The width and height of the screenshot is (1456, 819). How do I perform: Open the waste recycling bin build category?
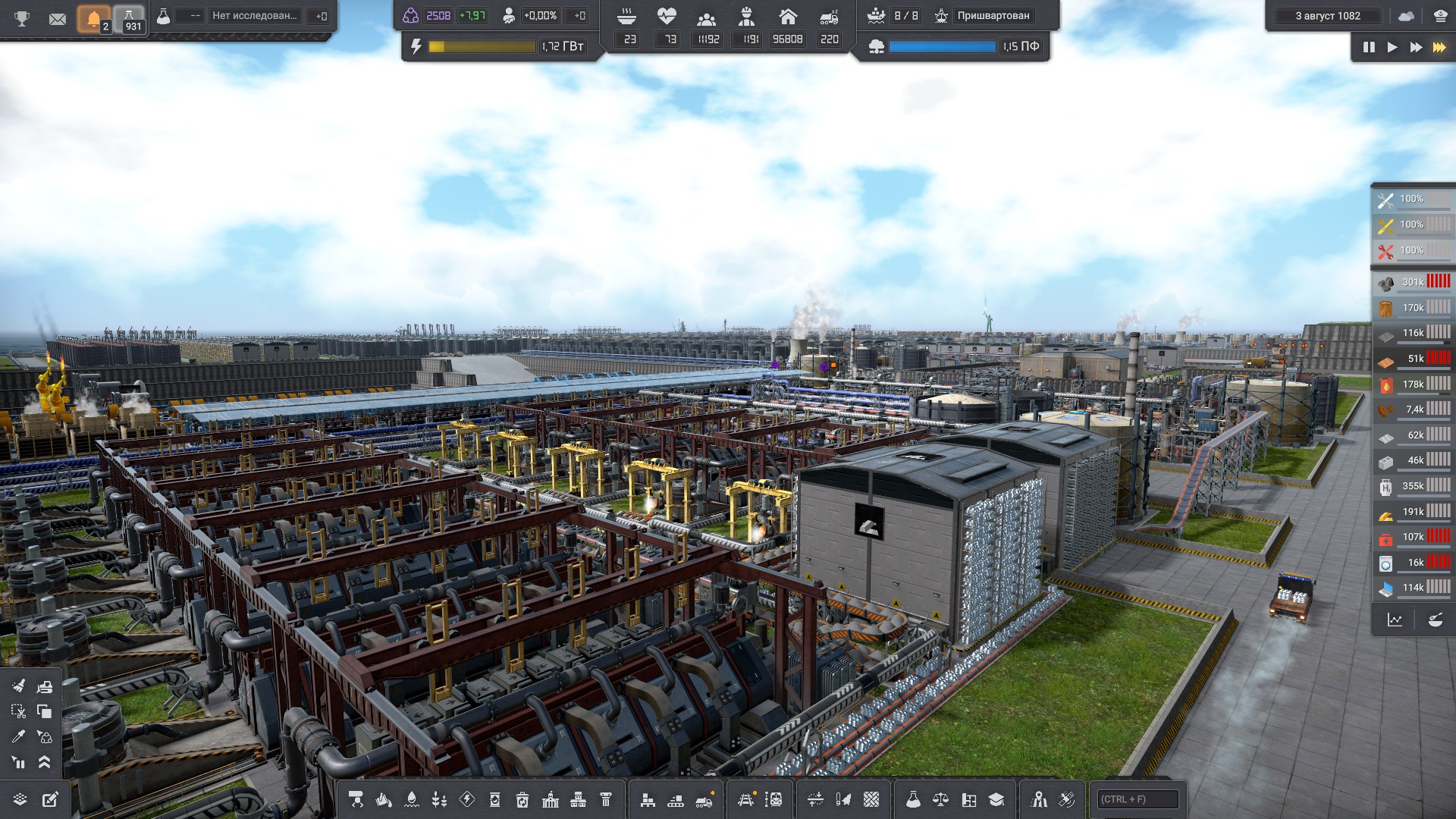coord(522,799)
